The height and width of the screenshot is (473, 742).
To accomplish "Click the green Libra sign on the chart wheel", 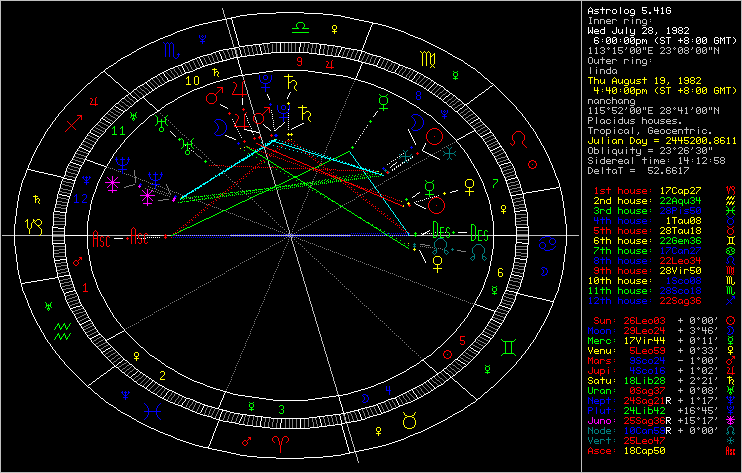I will click(x=299, y=29).
